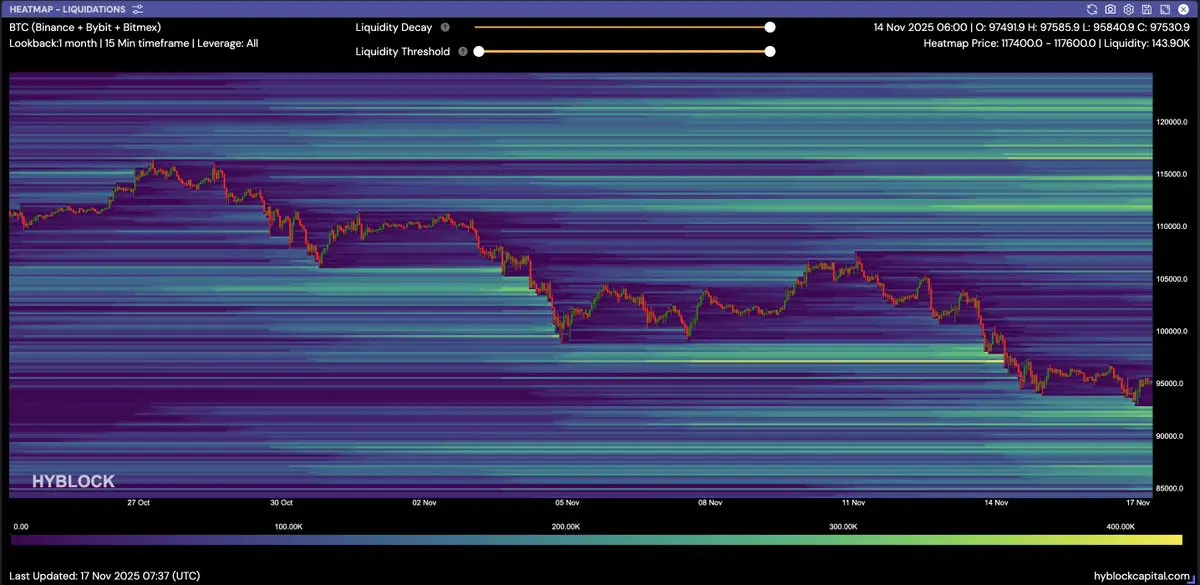Click the 90000.0 price axis label
The width and height of the screenshot is (1200, 585).
1173,436
